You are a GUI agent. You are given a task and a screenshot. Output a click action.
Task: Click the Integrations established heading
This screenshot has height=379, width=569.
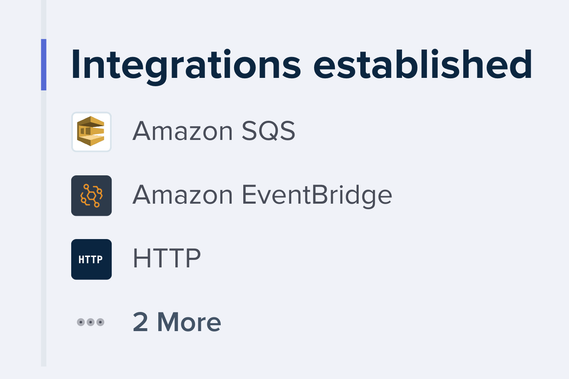click(x=302, y=65)
